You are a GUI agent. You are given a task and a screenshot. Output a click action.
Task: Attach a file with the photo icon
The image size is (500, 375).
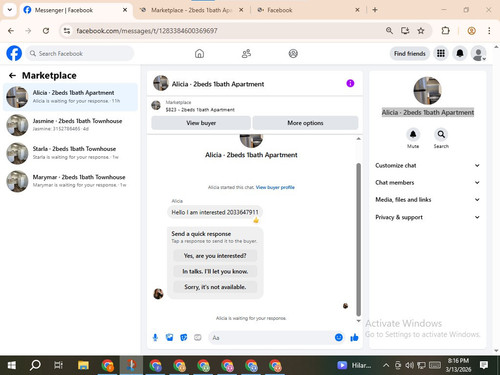coord(170,338)
